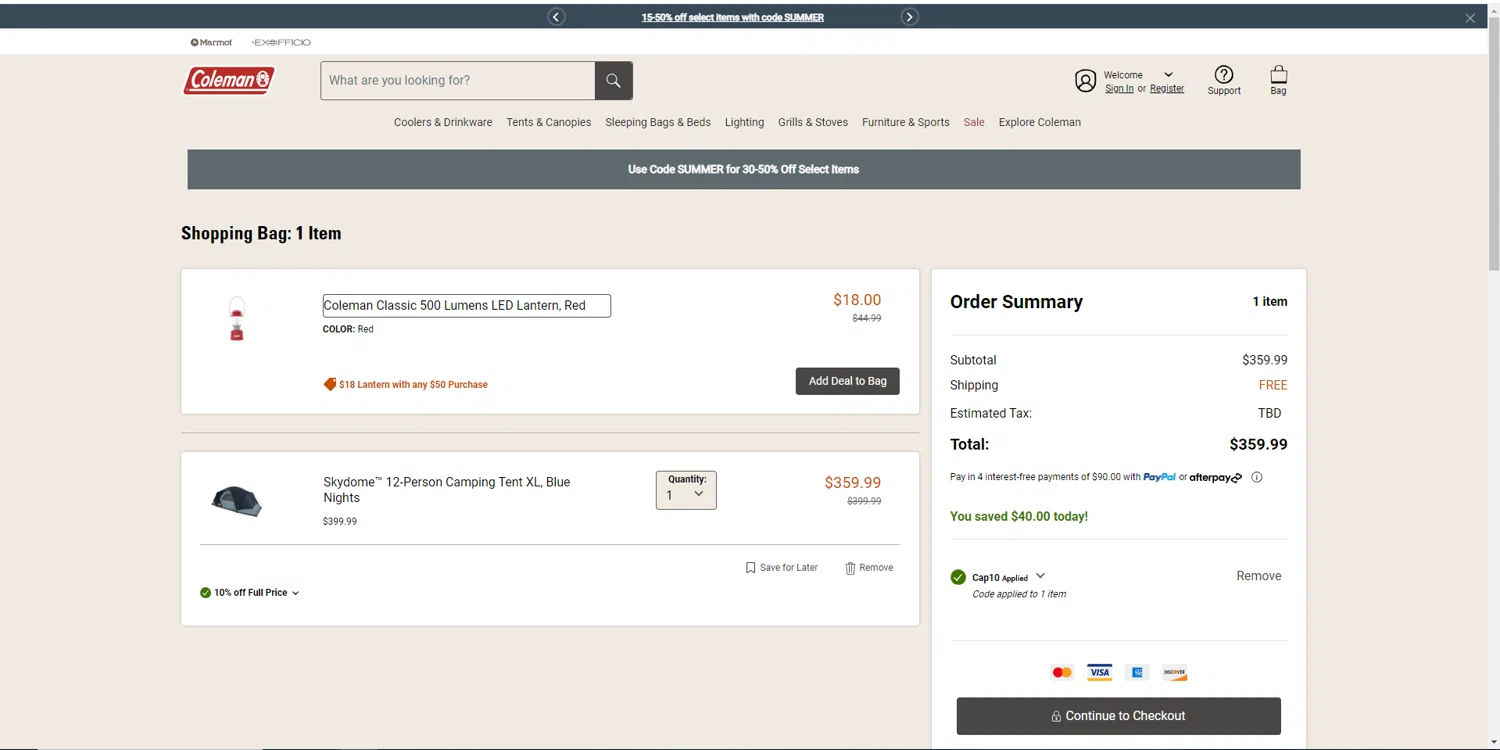Click the Register link
Viewport: 1500px width, 750px height.
(x=1167, y=89)
